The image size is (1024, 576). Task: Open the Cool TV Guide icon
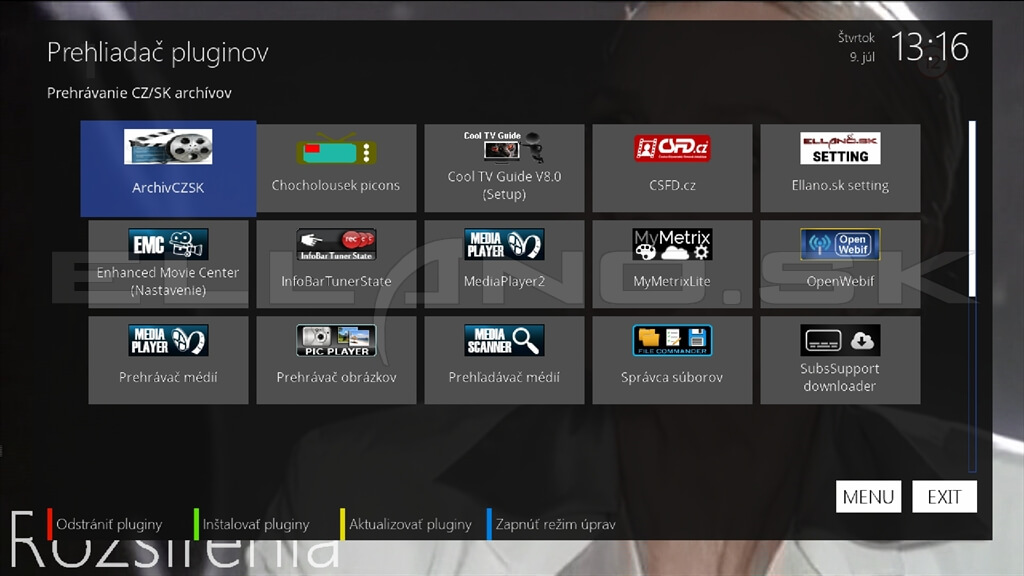point(504,148)
